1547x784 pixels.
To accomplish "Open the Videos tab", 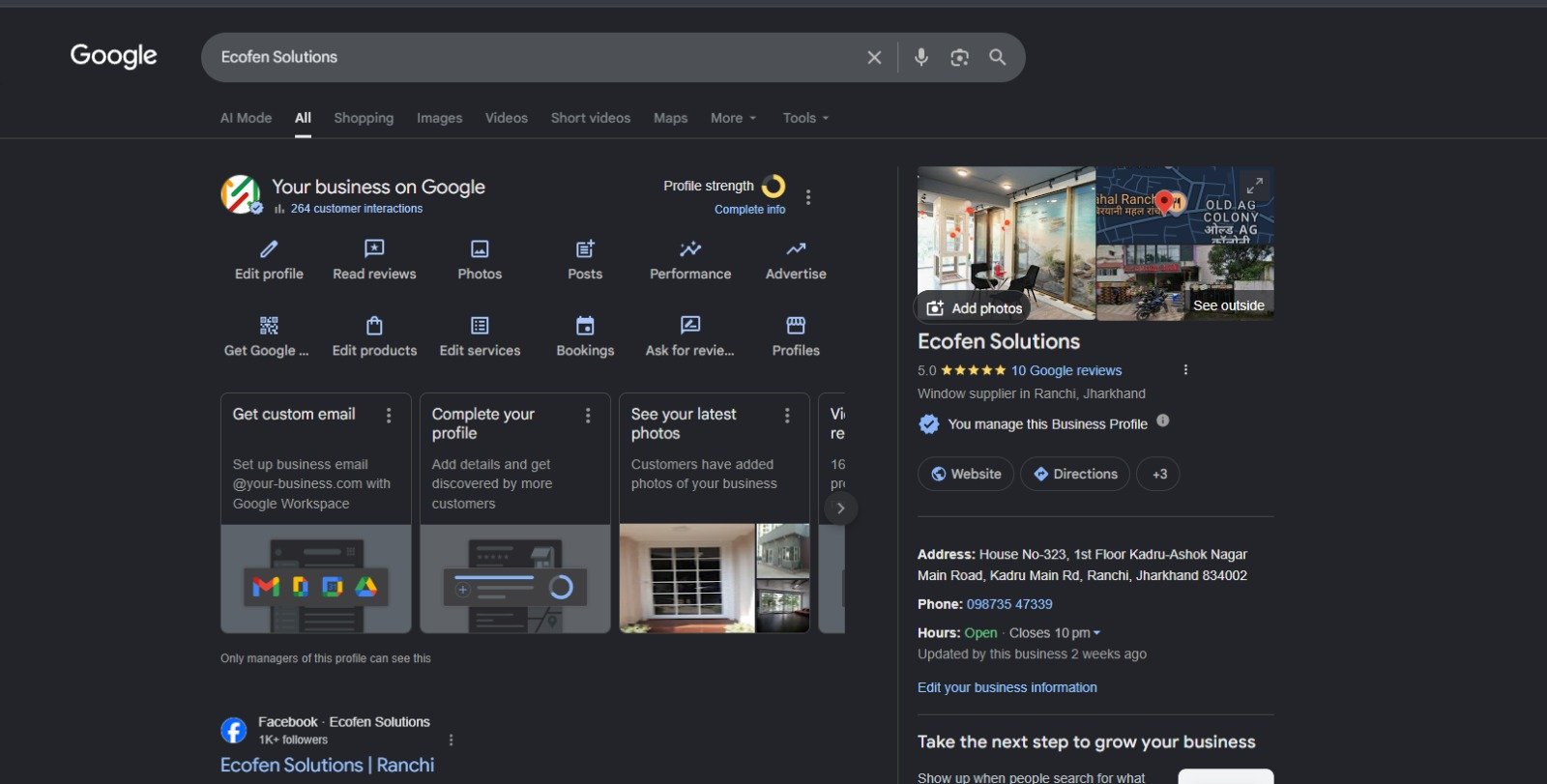I will click(x=507, y=118).
